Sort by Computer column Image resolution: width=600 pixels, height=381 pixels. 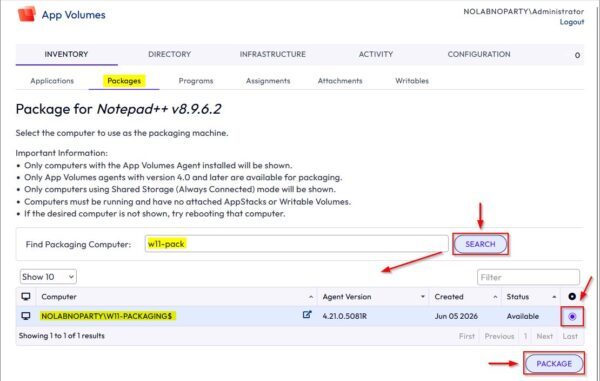(x=177, y=296)
